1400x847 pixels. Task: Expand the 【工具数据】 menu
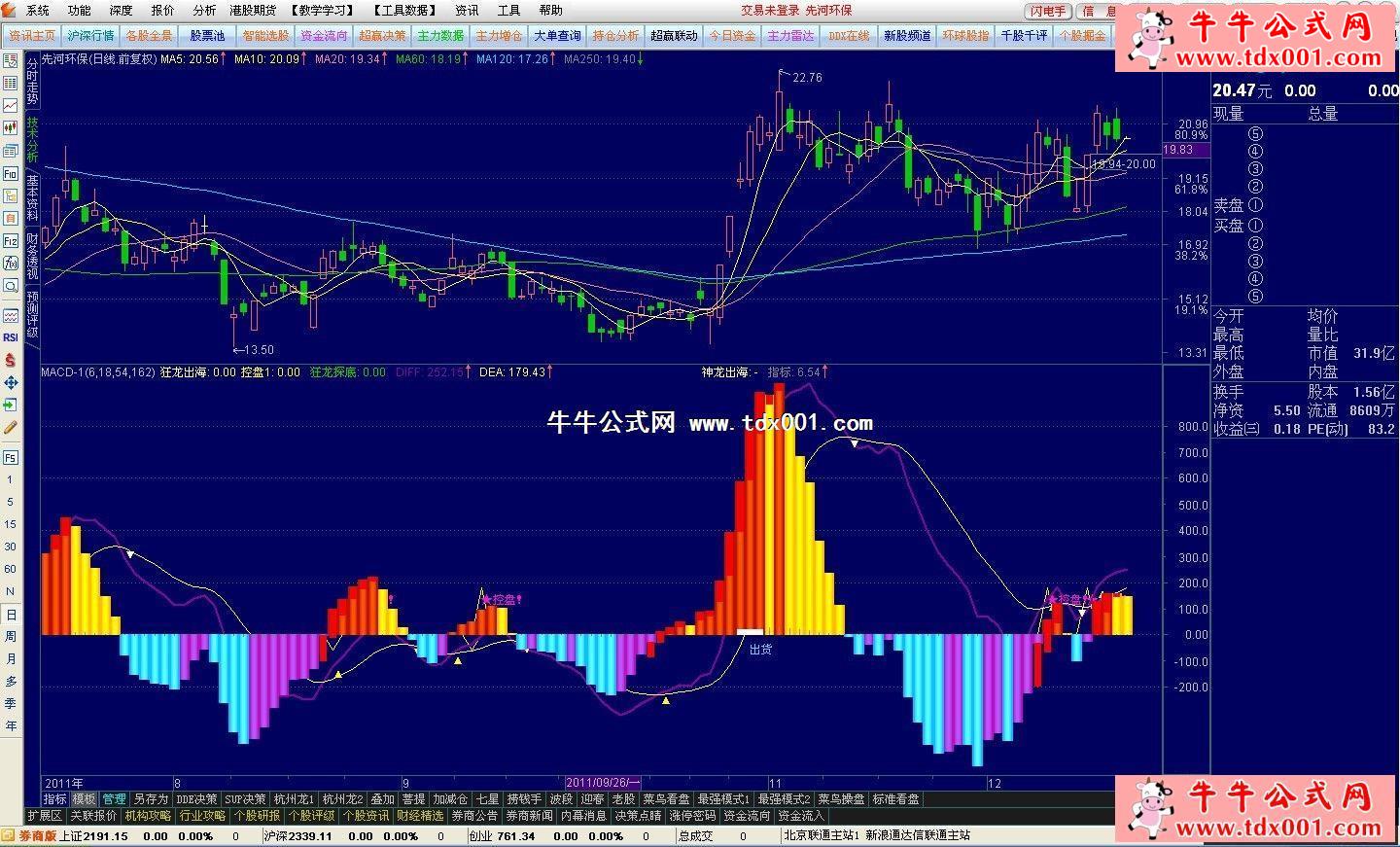pyautogui.click(x=404, y=11)
